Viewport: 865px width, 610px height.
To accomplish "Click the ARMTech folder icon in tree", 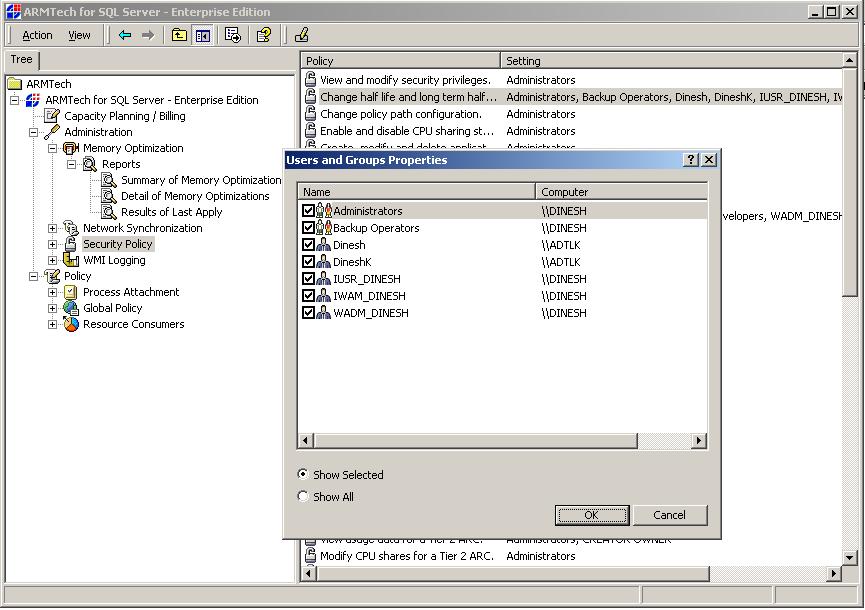I will tap(15, 84).
